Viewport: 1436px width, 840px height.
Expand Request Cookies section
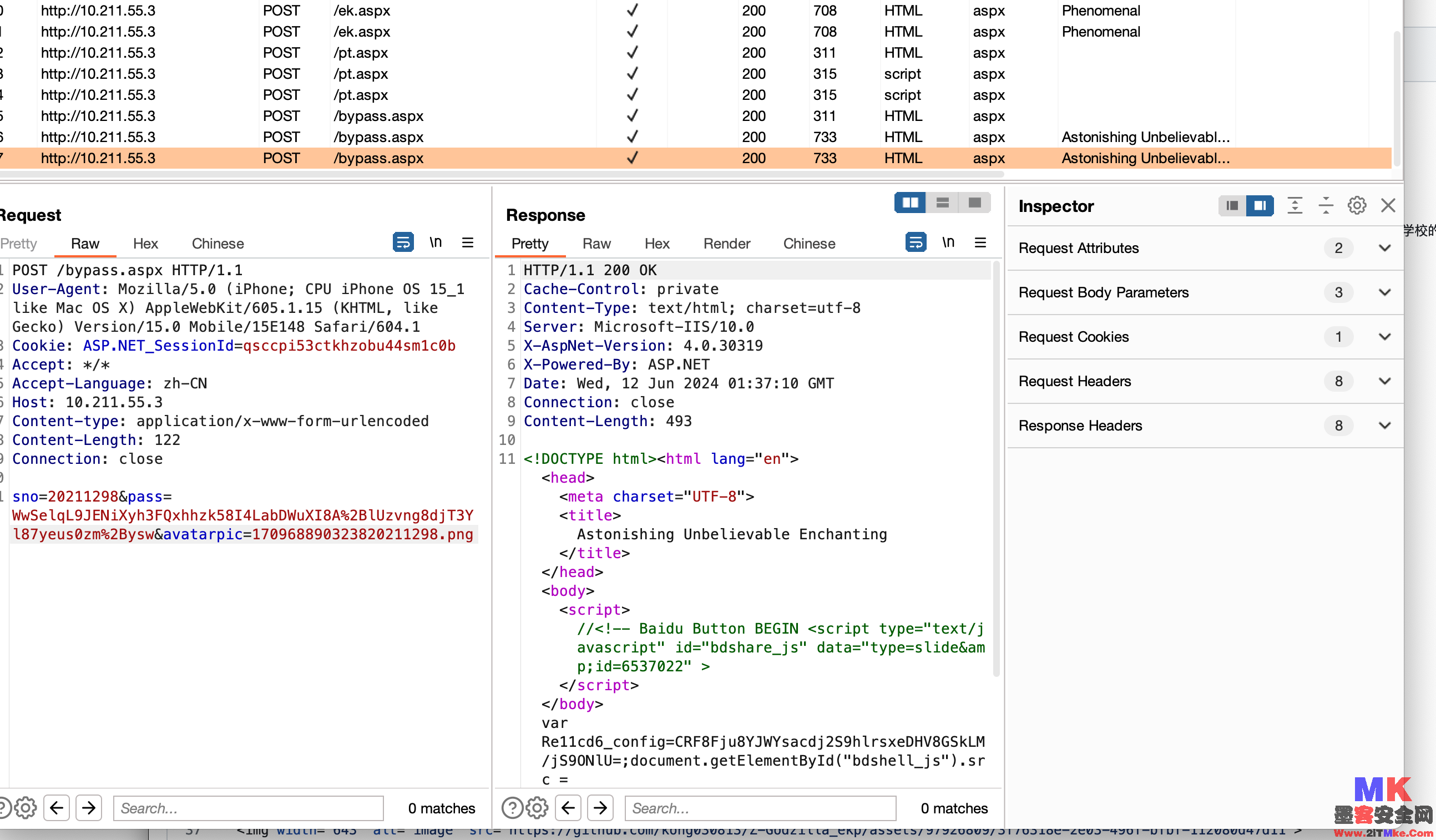point(1385,337)
